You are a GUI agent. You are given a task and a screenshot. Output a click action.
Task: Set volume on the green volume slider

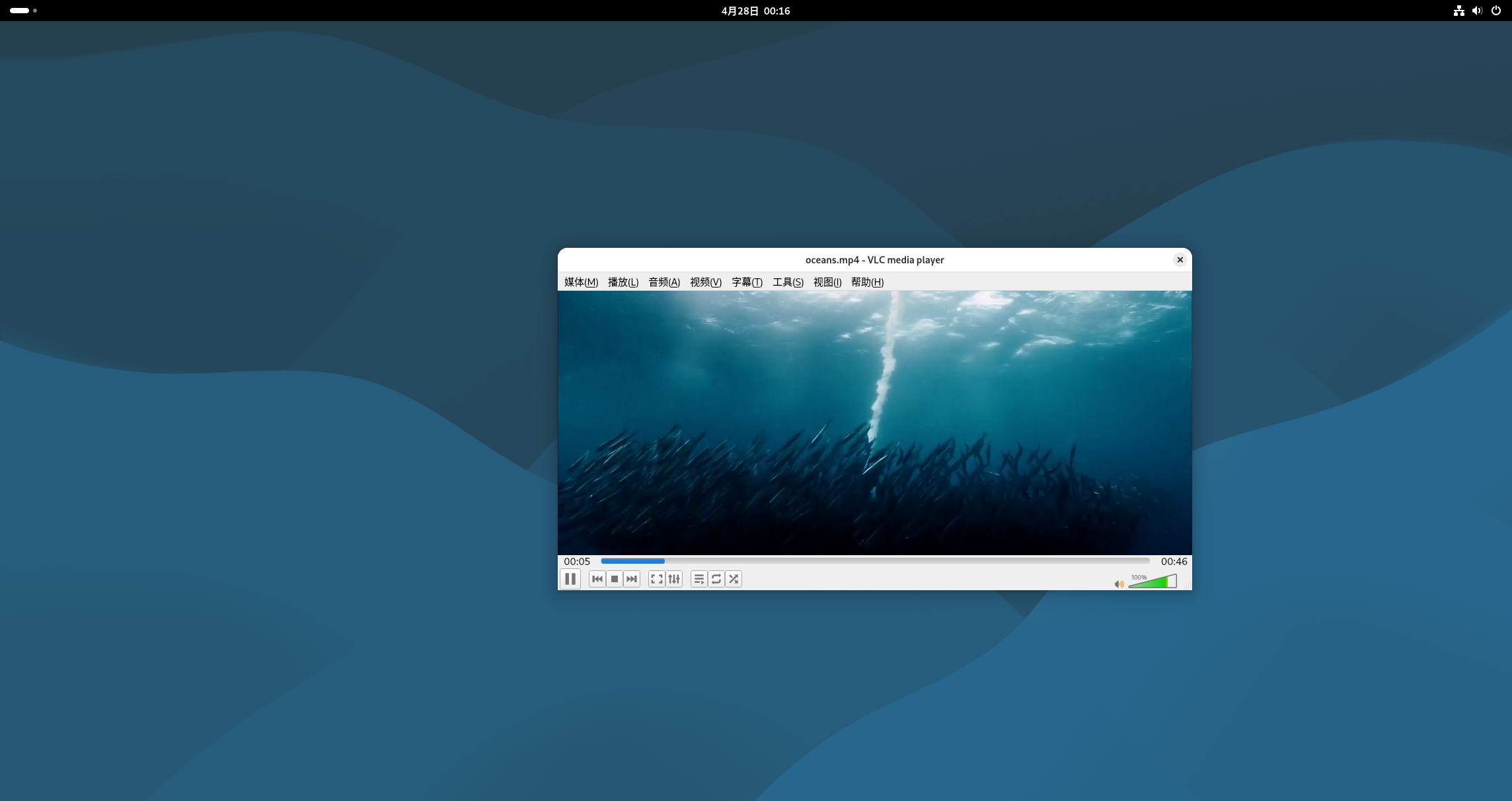(x=1153, y=583)
